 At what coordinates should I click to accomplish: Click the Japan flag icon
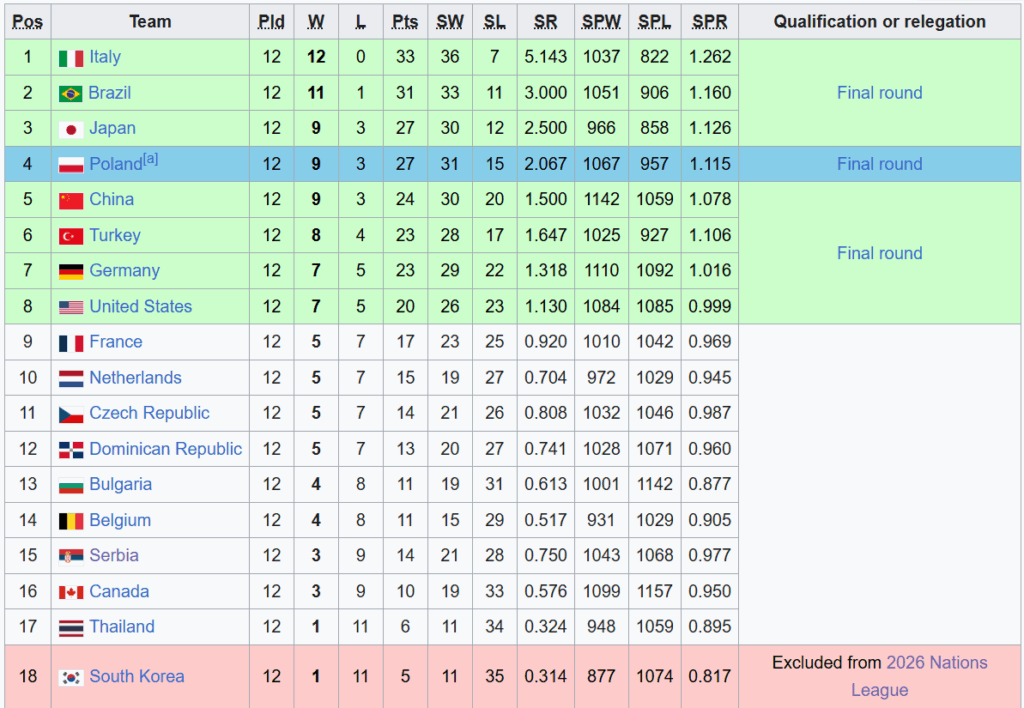[71, 129]
